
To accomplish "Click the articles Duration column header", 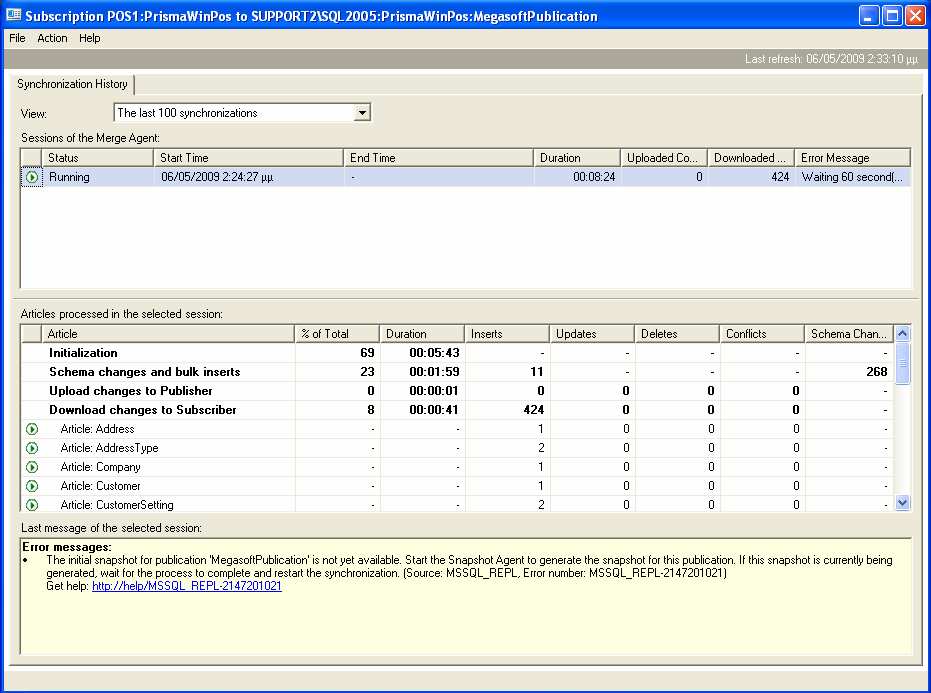I will click(x=422, y=334).
